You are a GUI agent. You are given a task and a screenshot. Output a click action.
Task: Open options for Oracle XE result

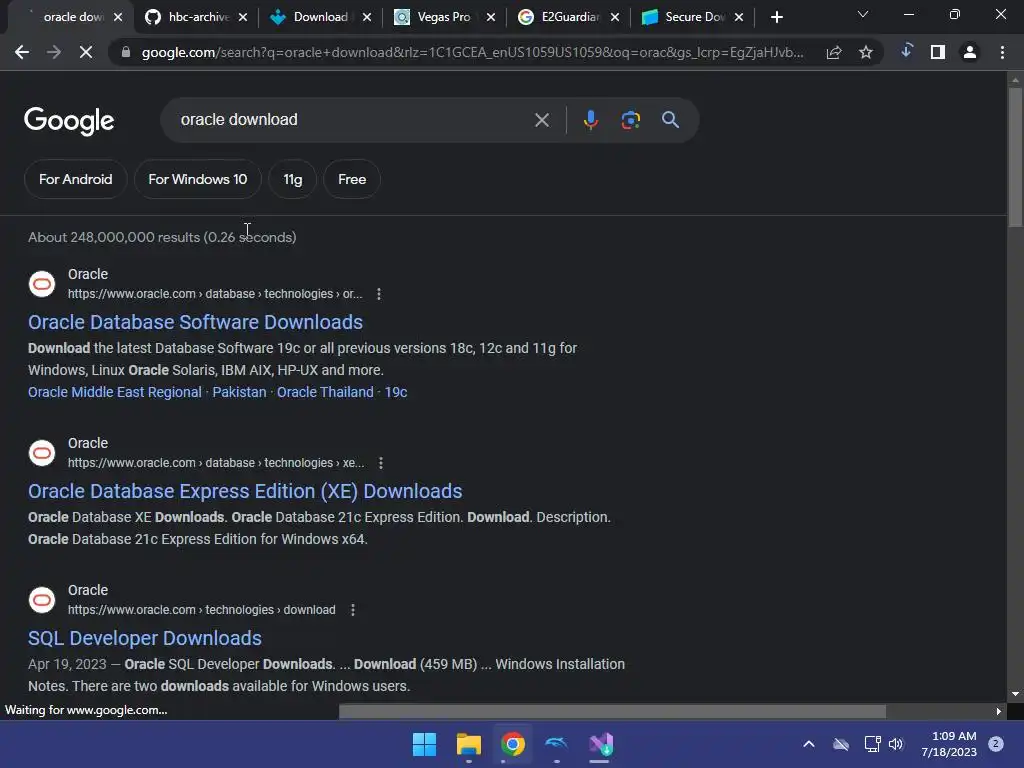tap(381, 463)
